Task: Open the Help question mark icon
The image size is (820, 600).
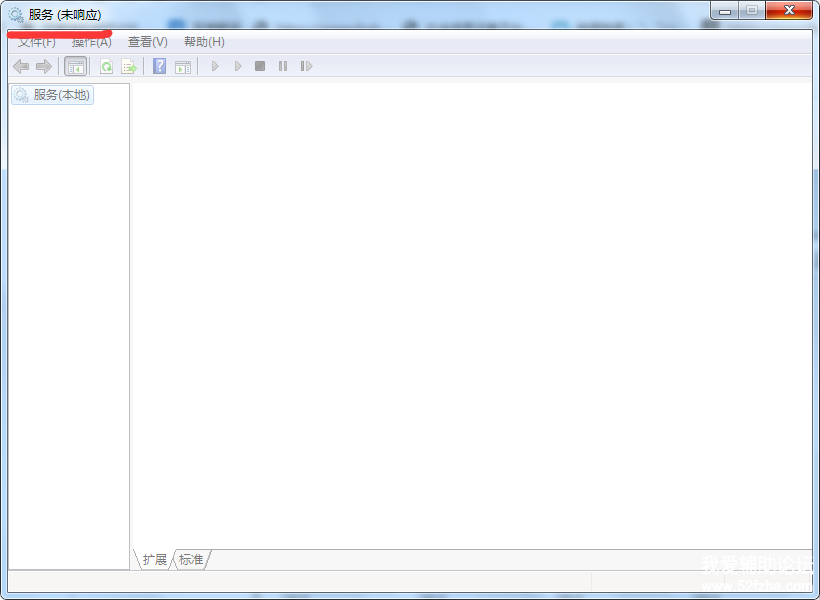Action: [x=160, y=66]
